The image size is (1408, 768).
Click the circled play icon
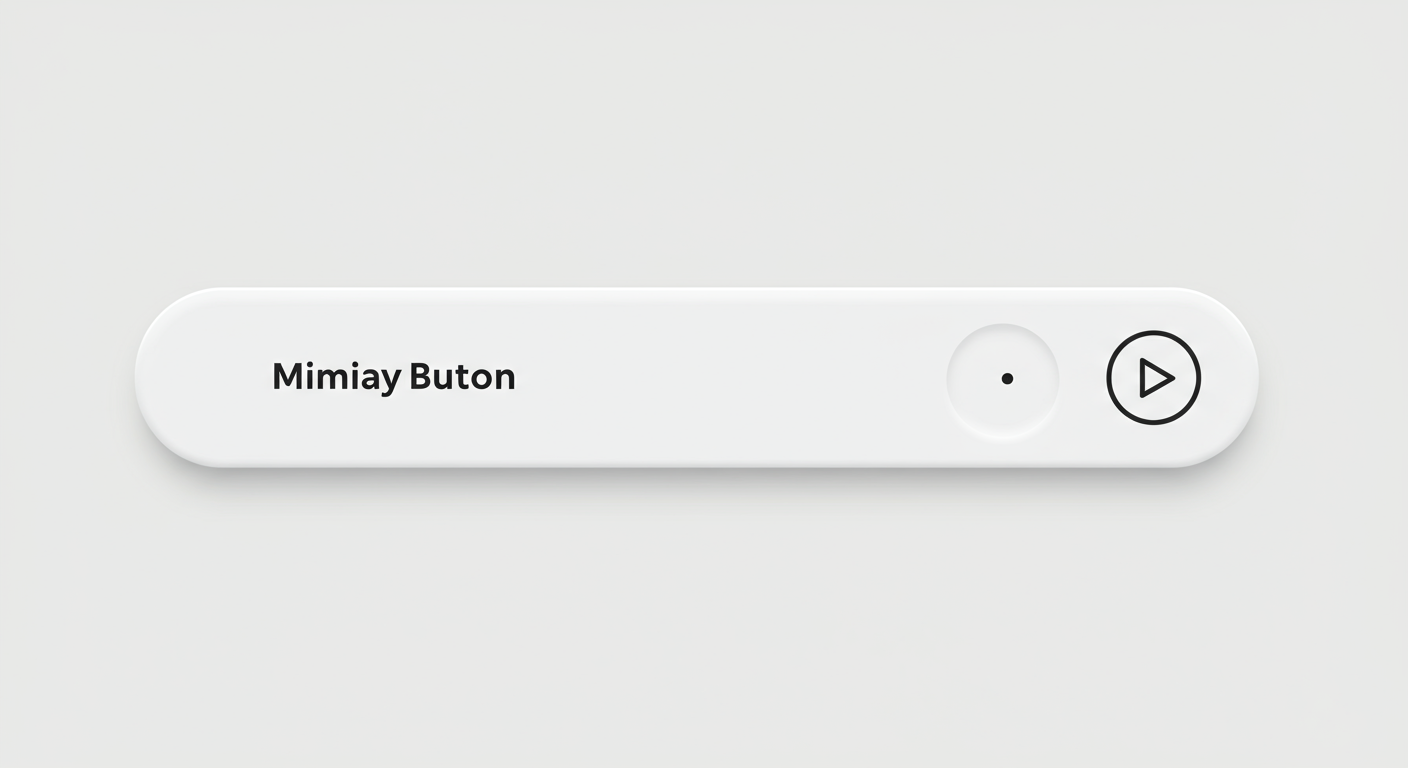point(1154,378)
